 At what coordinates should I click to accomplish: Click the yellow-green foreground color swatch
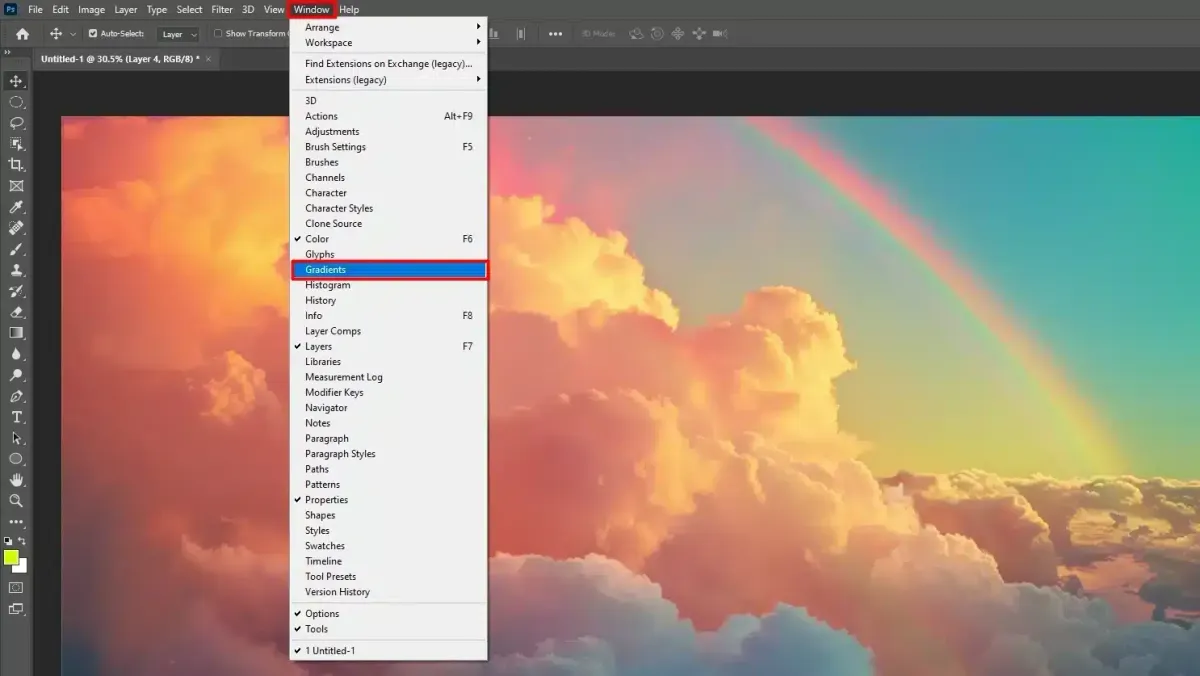click(10, 557)
